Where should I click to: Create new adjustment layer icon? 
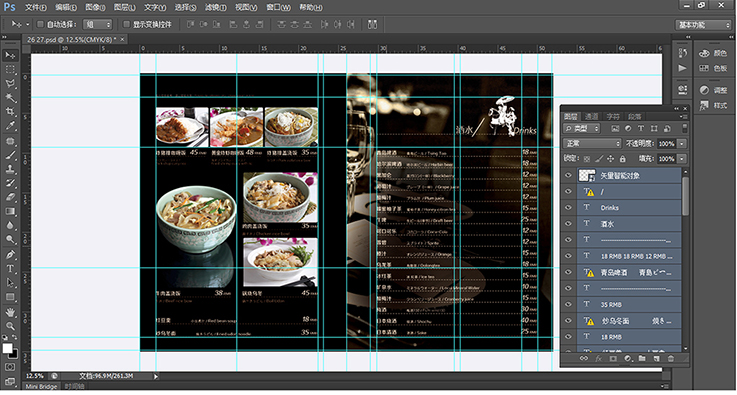point(627,358)
